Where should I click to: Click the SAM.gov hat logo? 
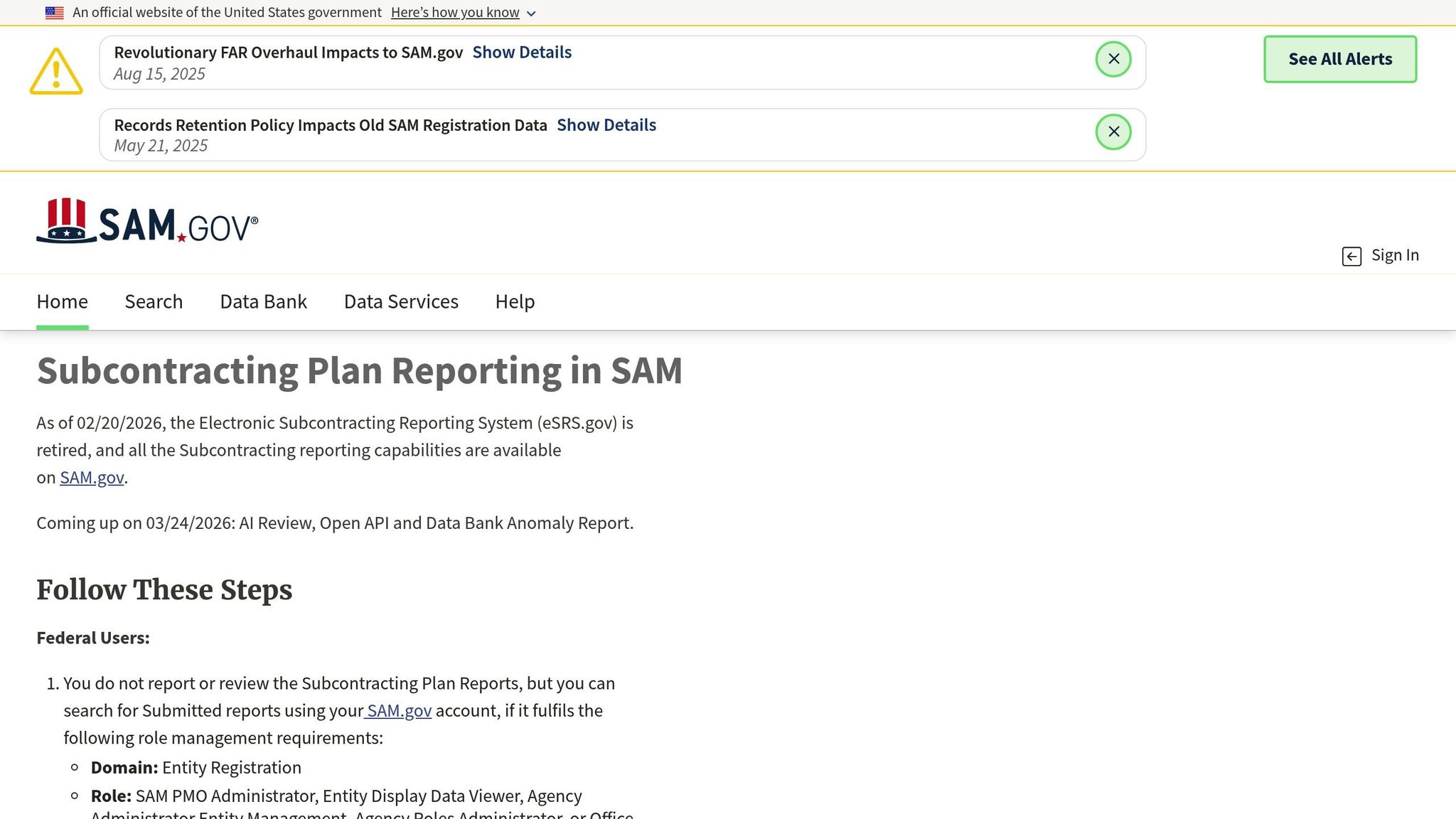(66, 221)
